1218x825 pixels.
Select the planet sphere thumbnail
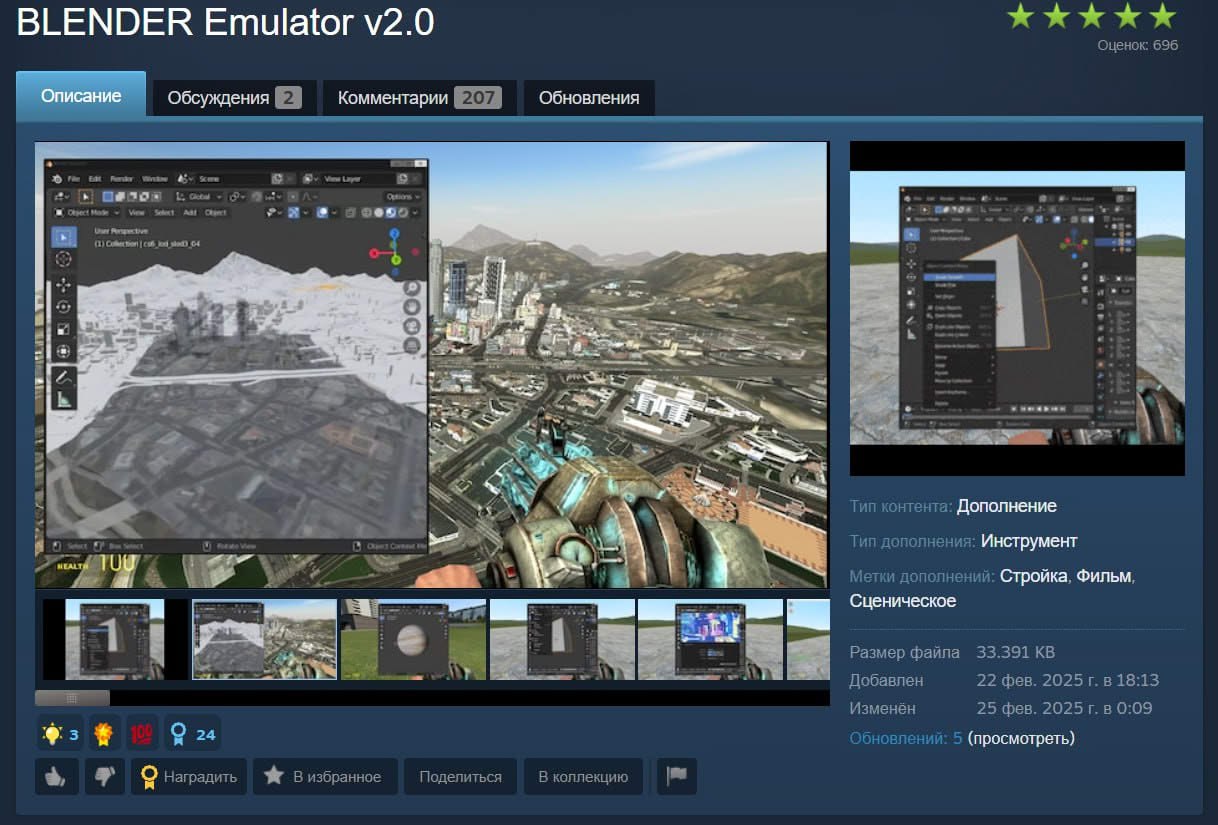pyautogui.click(x=413, y=640)
